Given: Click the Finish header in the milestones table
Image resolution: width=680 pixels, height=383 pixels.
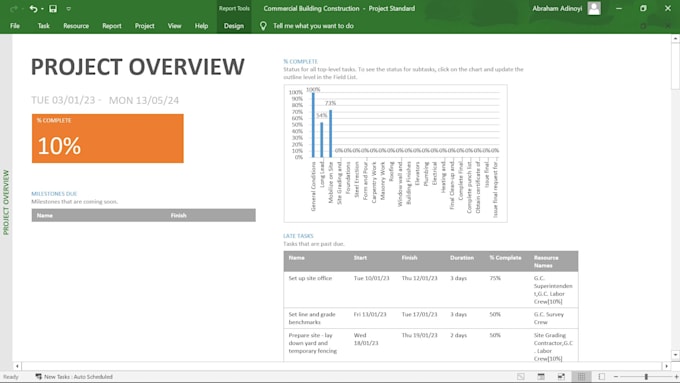Looking at the screenshot, I should point(178,215).
